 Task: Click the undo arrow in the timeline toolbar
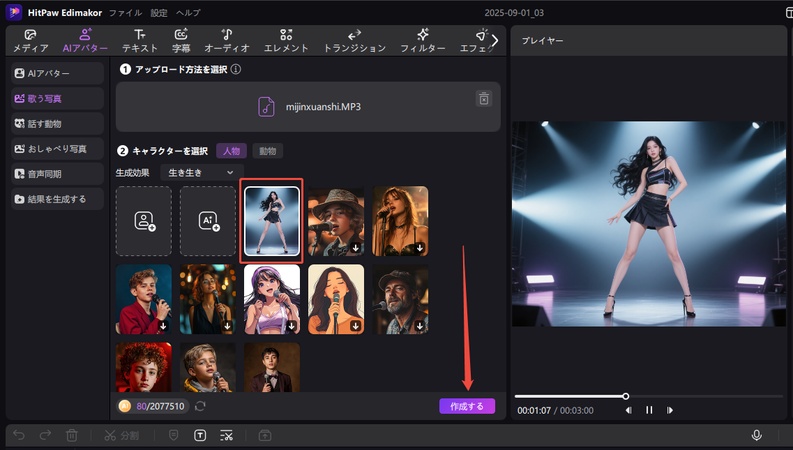click(19, 435)
